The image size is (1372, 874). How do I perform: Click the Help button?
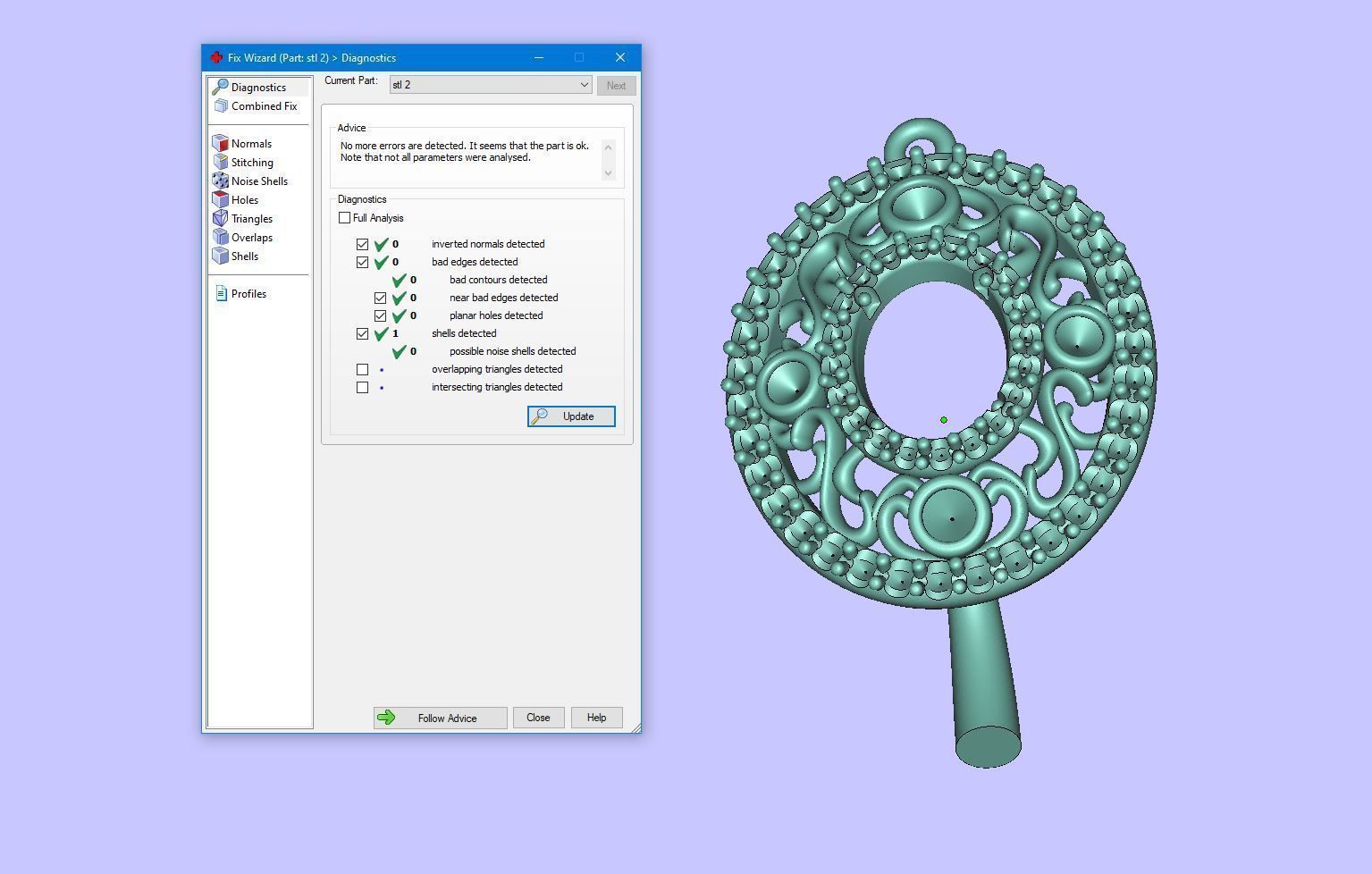[x=596, y=718]
